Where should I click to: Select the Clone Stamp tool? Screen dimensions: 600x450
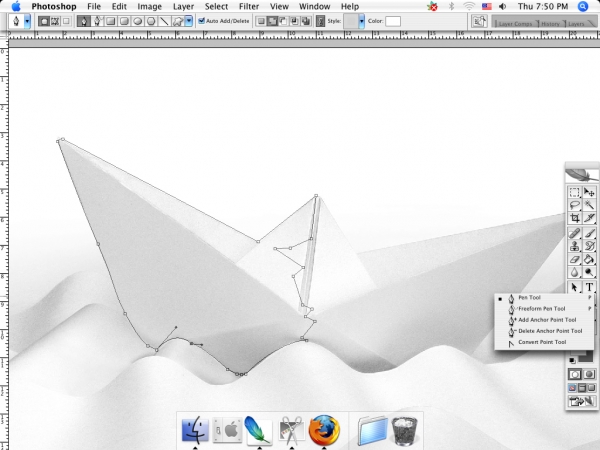[574, 246]
